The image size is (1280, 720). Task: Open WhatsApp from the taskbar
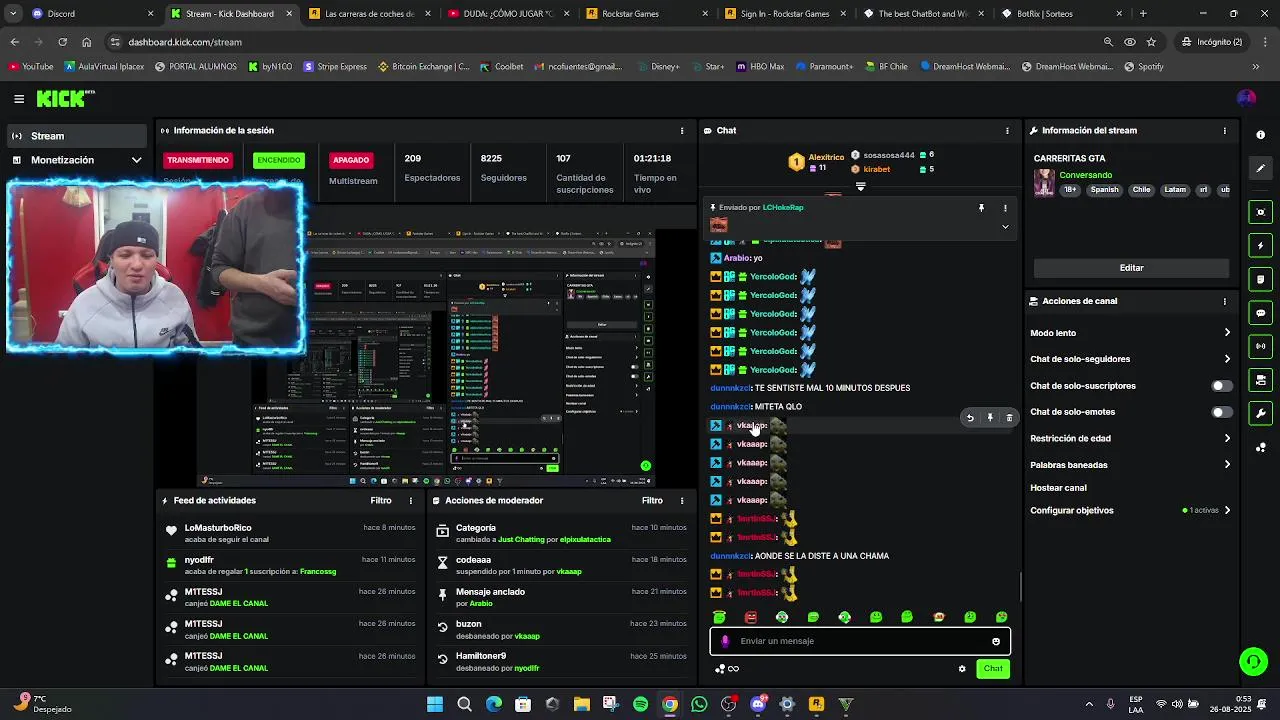699,705
